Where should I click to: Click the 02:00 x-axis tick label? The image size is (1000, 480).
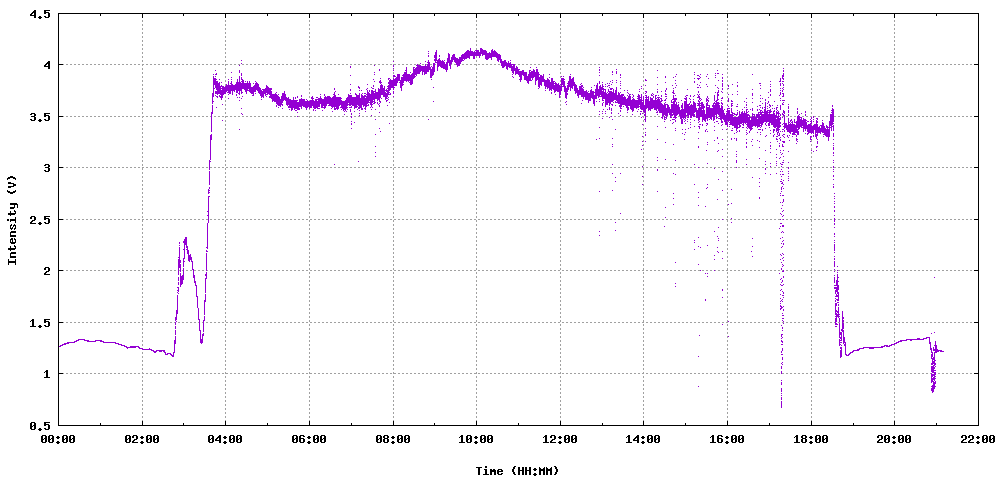142,439
